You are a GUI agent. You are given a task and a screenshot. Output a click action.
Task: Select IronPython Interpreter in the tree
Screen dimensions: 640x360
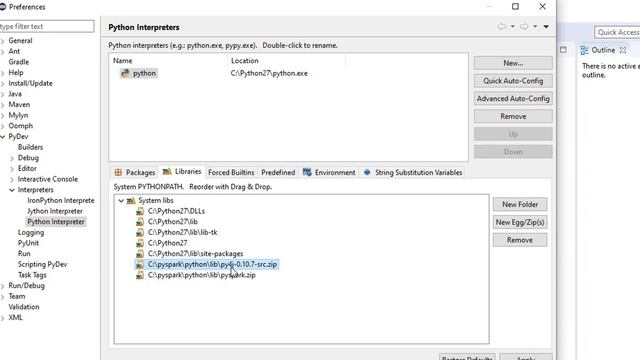click(61, 200)
